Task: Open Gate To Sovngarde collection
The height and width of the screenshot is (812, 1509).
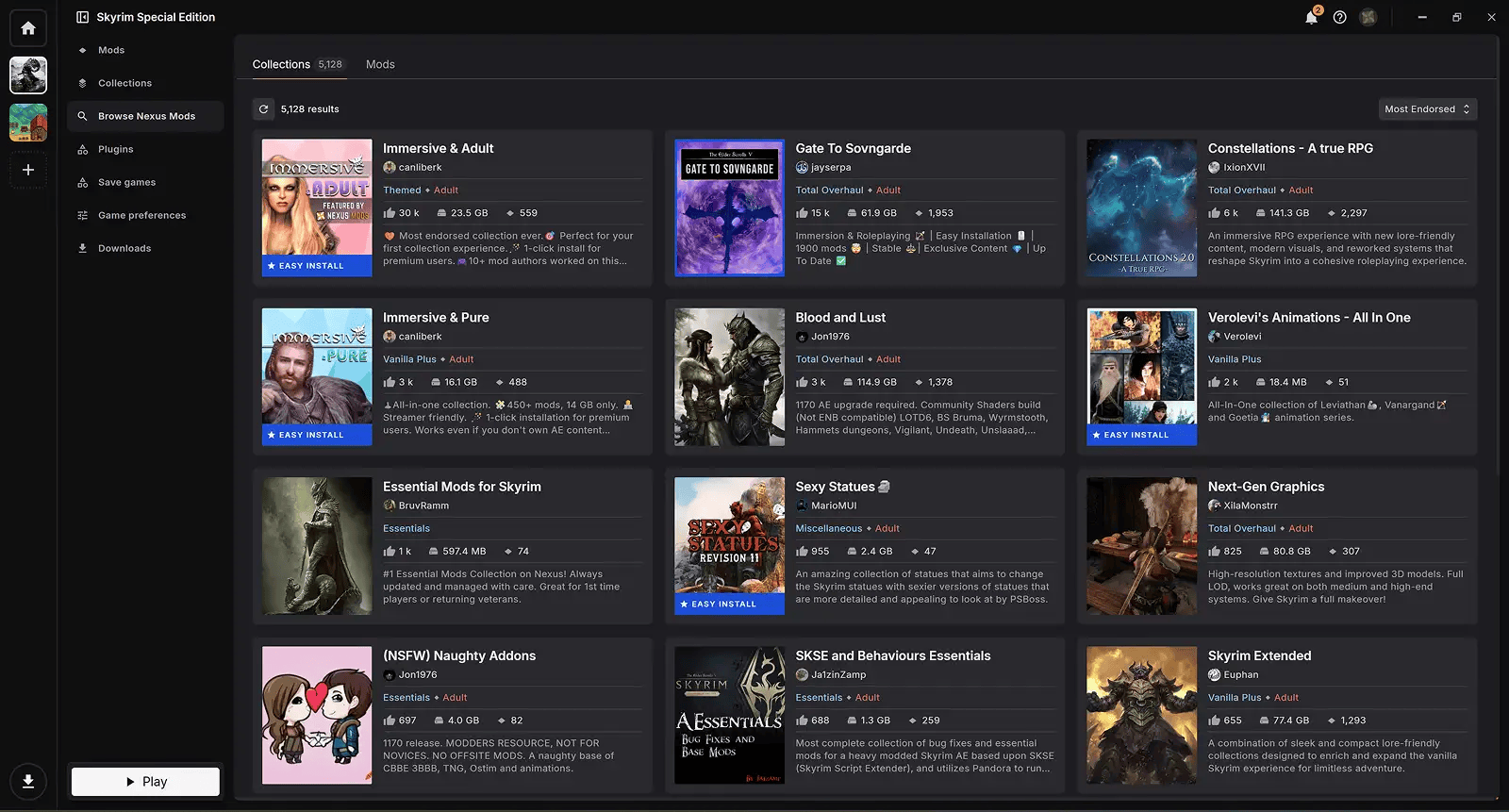Action: (853, 148)
